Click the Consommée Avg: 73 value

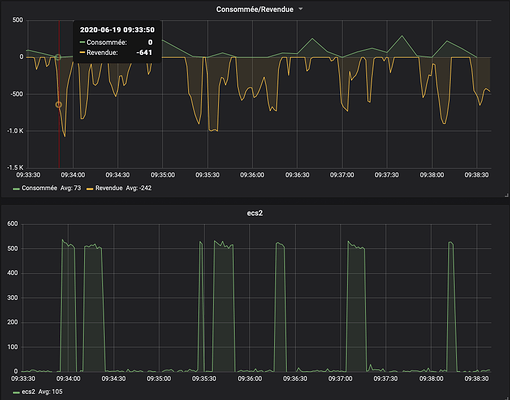point(71,188)
